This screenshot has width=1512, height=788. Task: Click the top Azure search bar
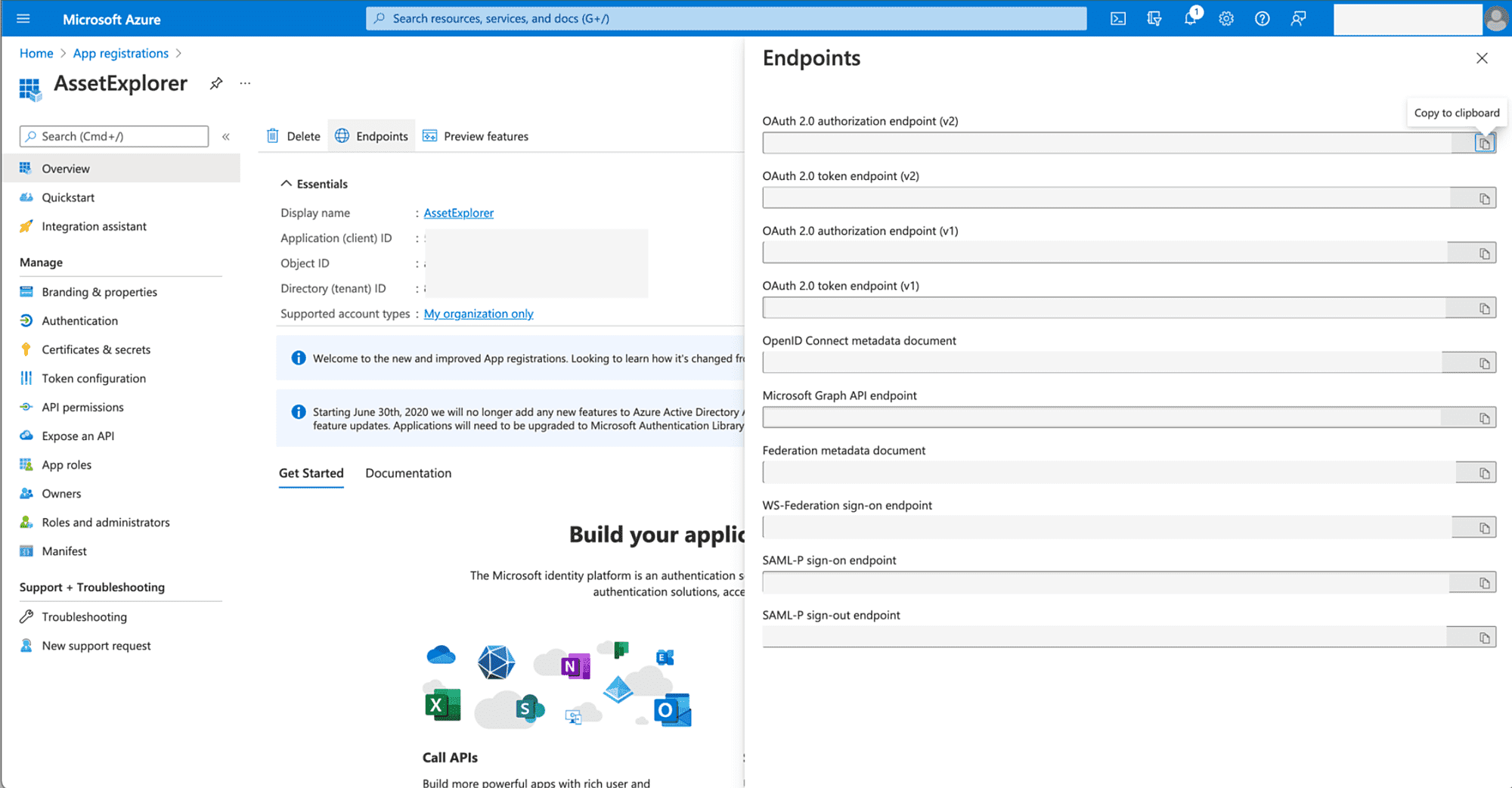click(726, 19)
